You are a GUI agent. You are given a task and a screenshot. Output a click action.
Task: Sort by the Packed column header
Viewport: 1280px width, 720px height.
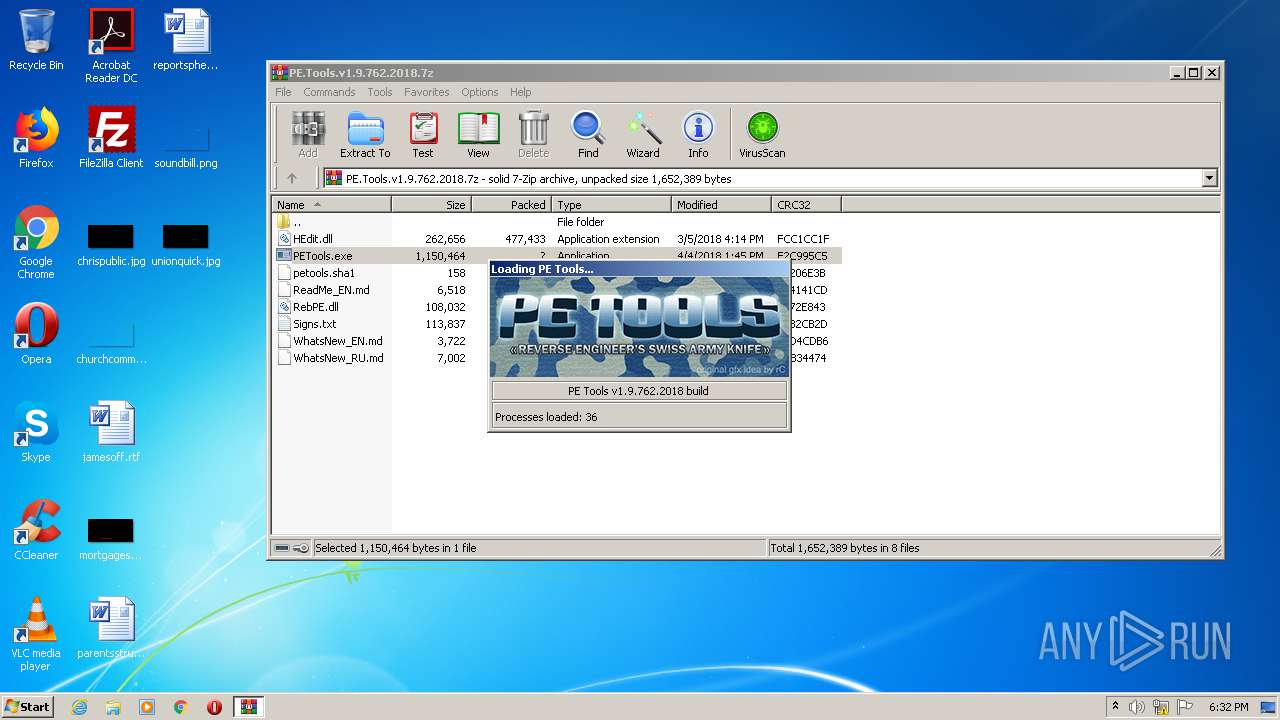pos(511,205)
